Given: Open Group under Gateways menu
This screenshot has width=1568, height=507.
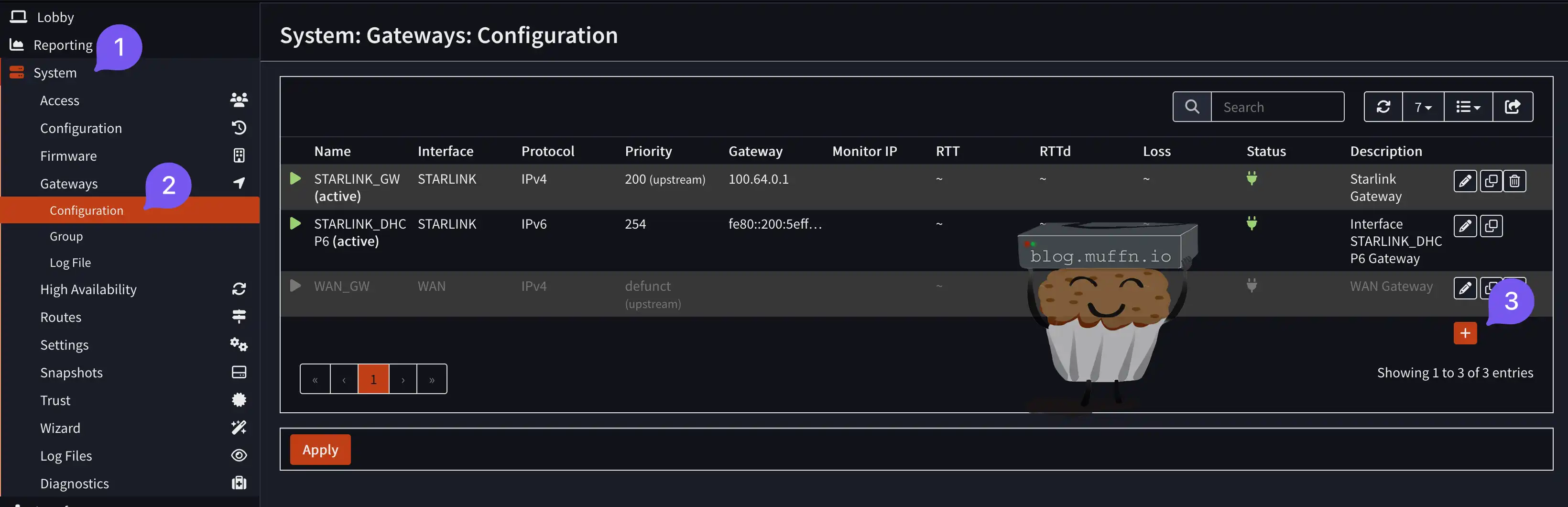Looking at the screenshot, I should click(66, 236).
